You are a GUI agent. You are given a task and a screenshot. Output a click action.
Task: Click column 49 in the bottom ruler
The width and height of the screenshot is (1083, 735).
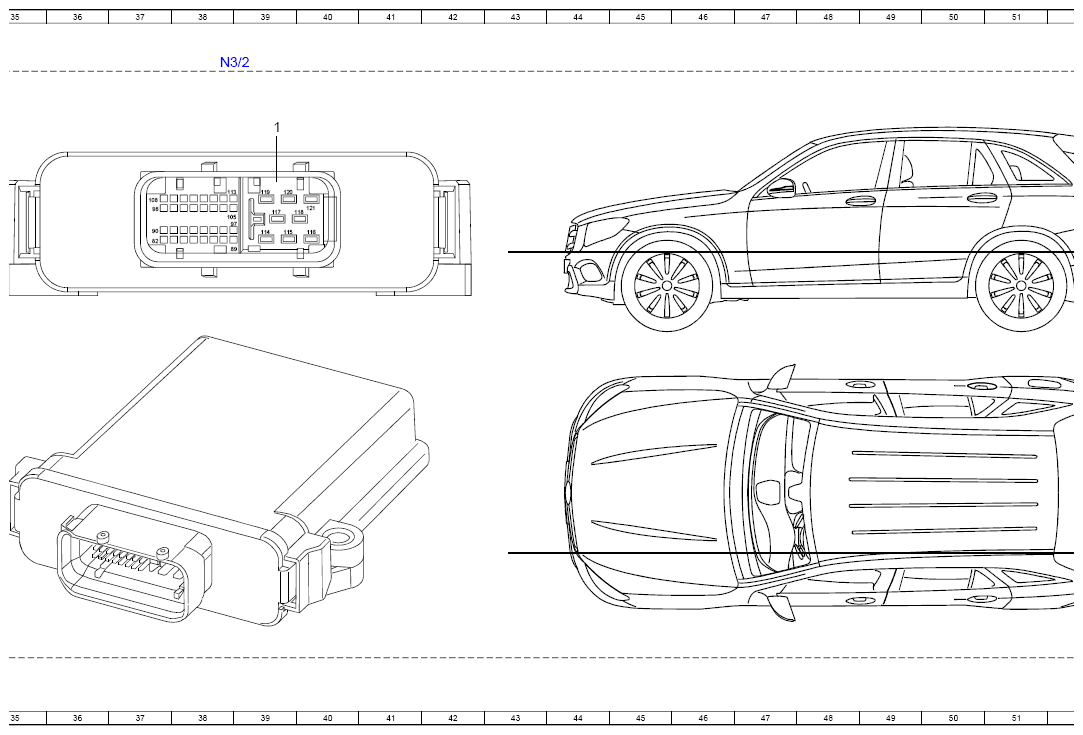tap(890, 718)
